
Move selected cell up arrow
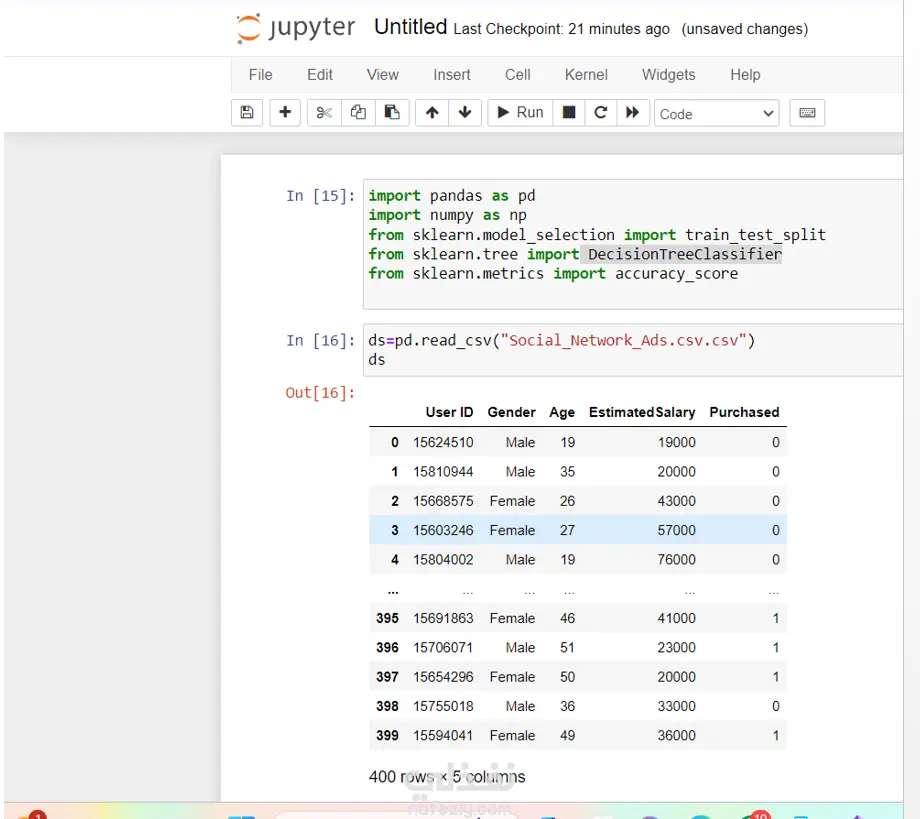[432, 113]
